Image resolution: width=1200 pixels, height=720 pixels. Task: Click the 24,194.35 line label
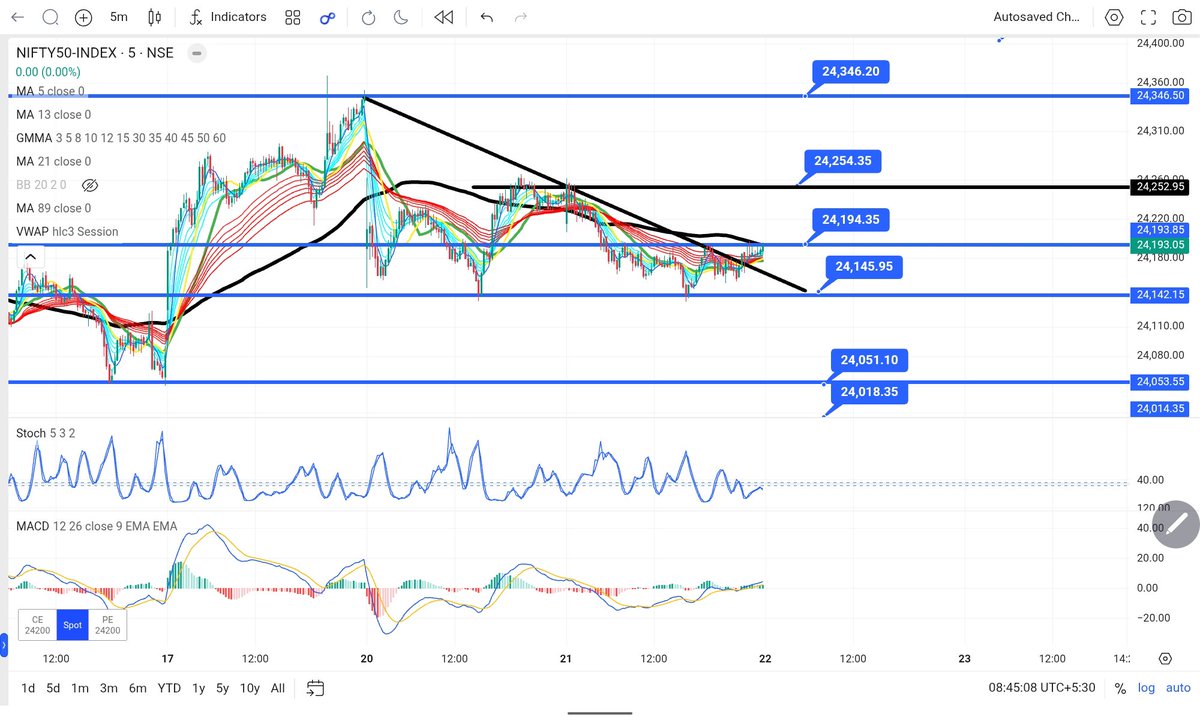pos(851,220)
